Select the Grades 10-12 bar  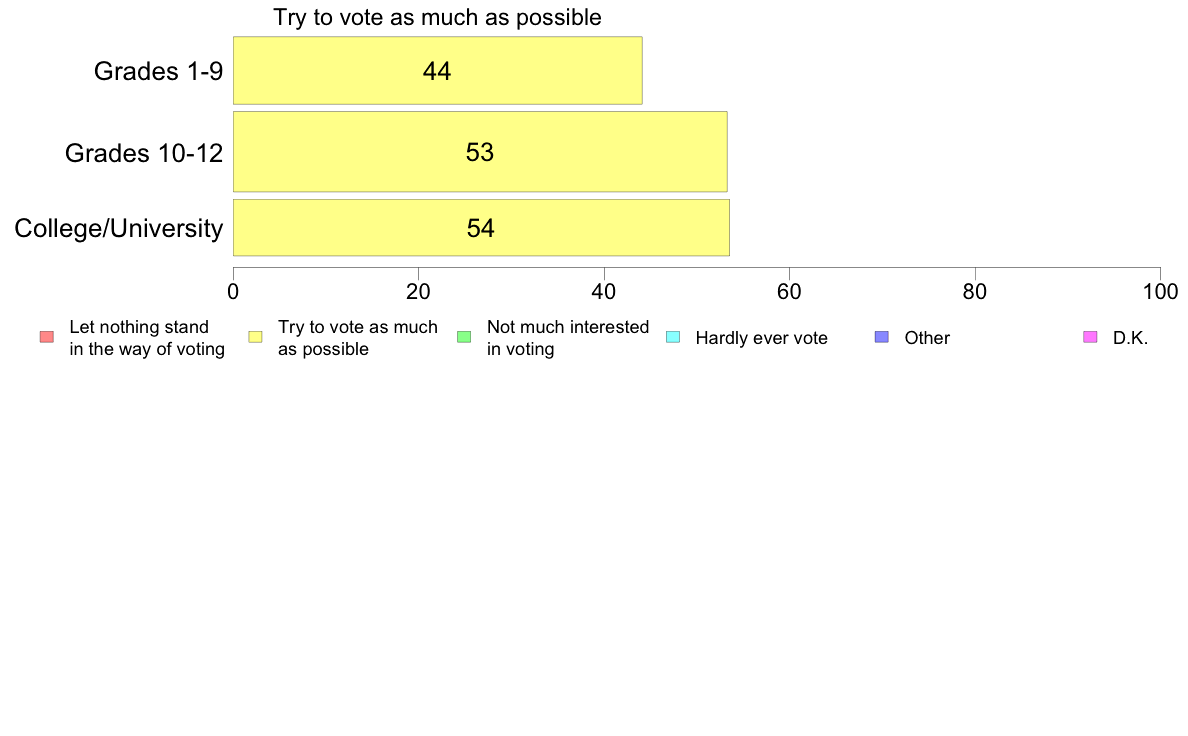coord(480,152)
